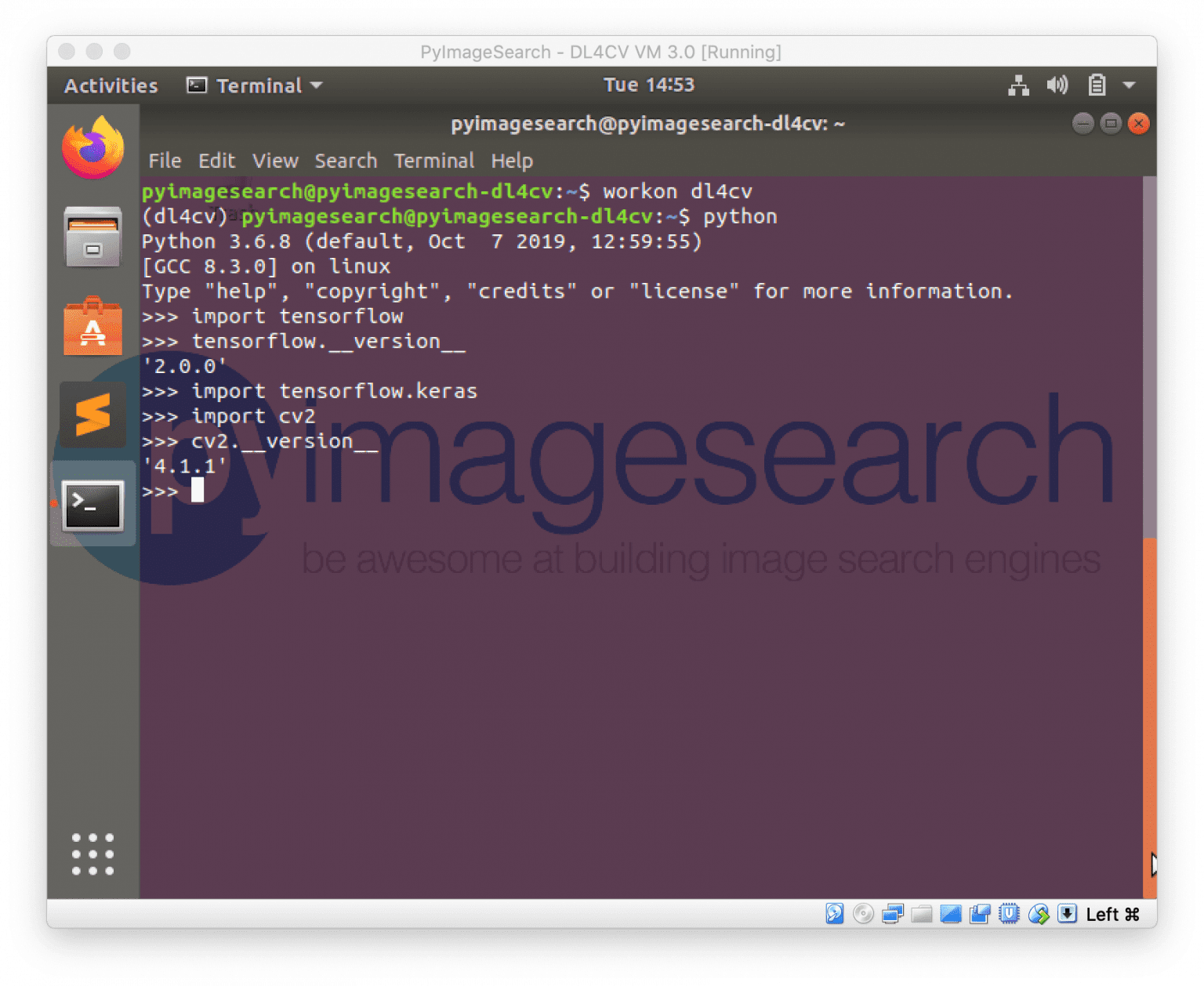Open Sublime Text from the dock
The width and height of the screenshot is (1204, 986).
click(x=92, y=415)
